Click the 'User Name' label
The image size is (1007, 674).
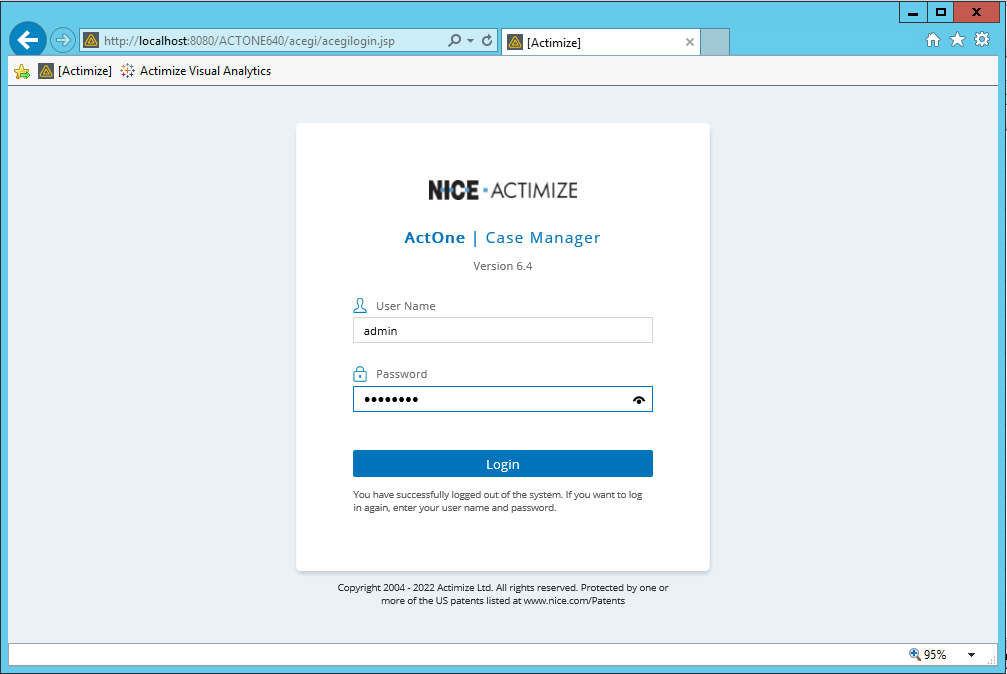406,306
